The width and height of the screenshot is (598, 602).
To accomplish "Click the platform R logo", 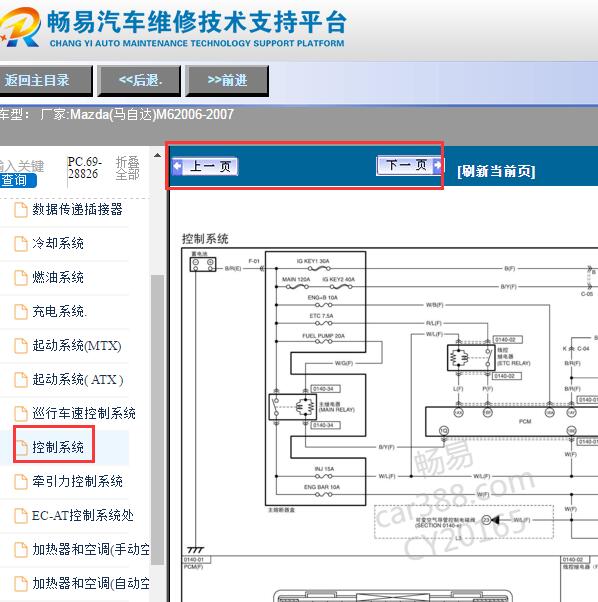I will 20,28.
